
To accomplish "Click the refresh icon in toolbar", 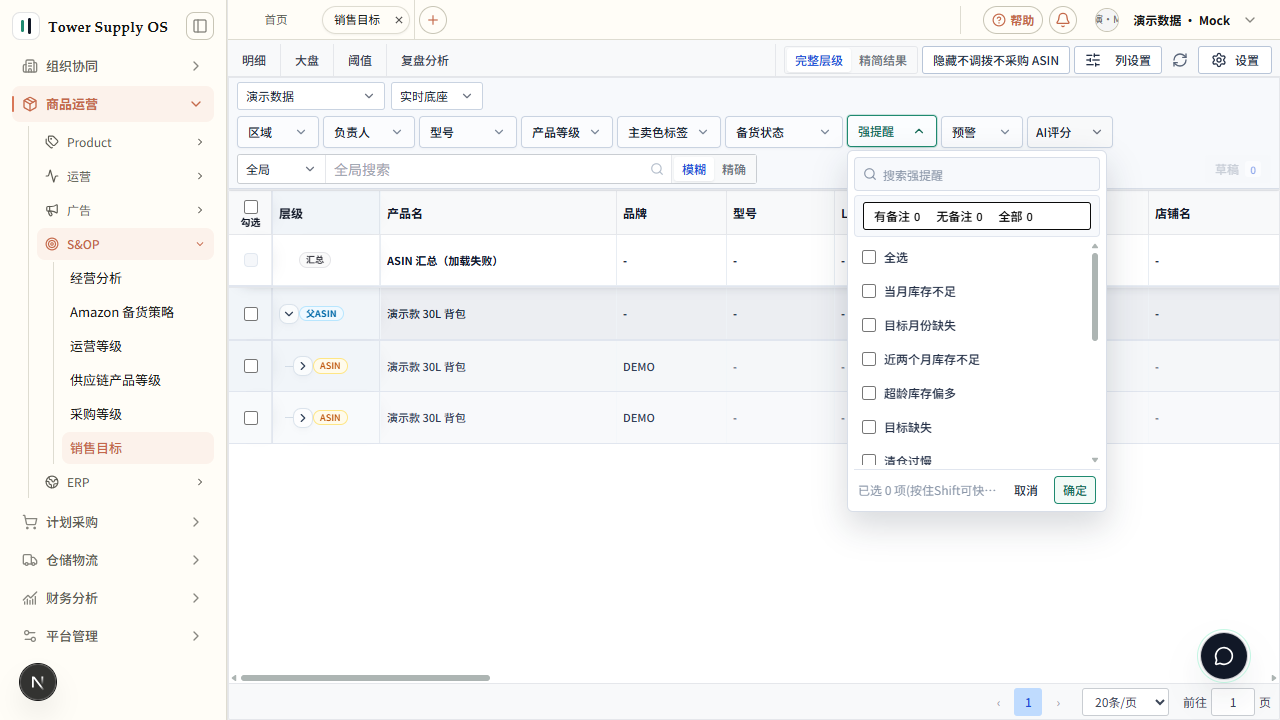I will pos(1180,60).
